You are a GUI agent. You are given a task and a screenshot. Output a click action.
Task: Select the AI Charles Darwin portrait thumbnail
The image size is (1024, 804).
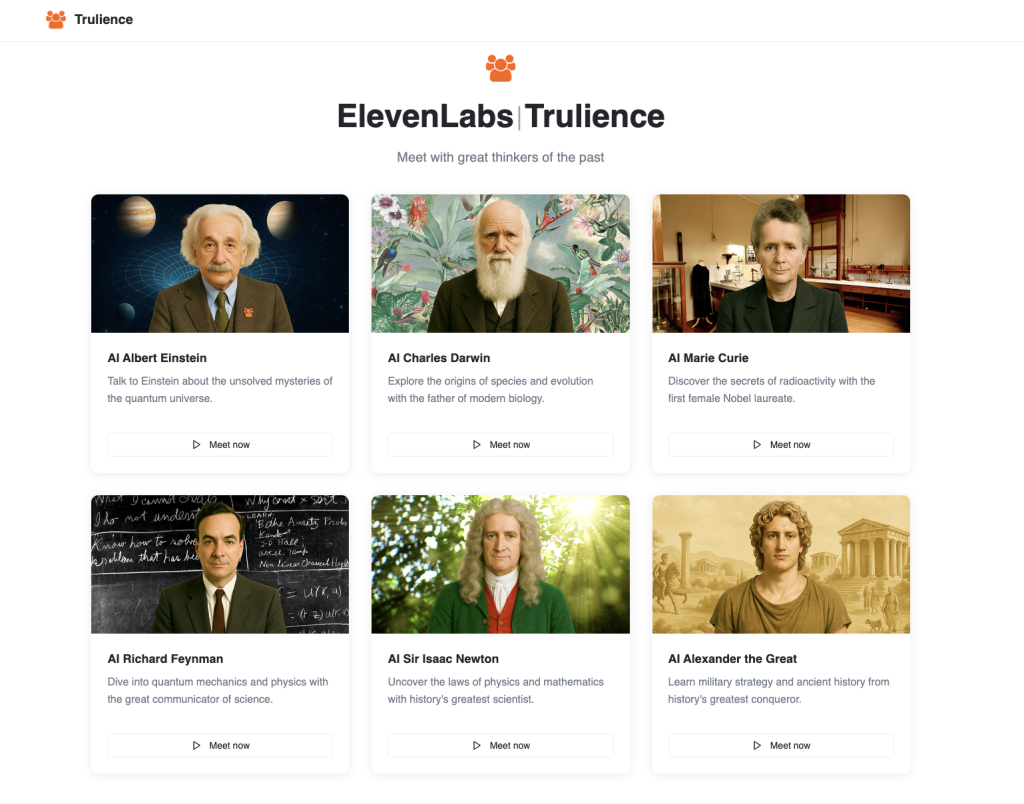(x=500, y=264)
